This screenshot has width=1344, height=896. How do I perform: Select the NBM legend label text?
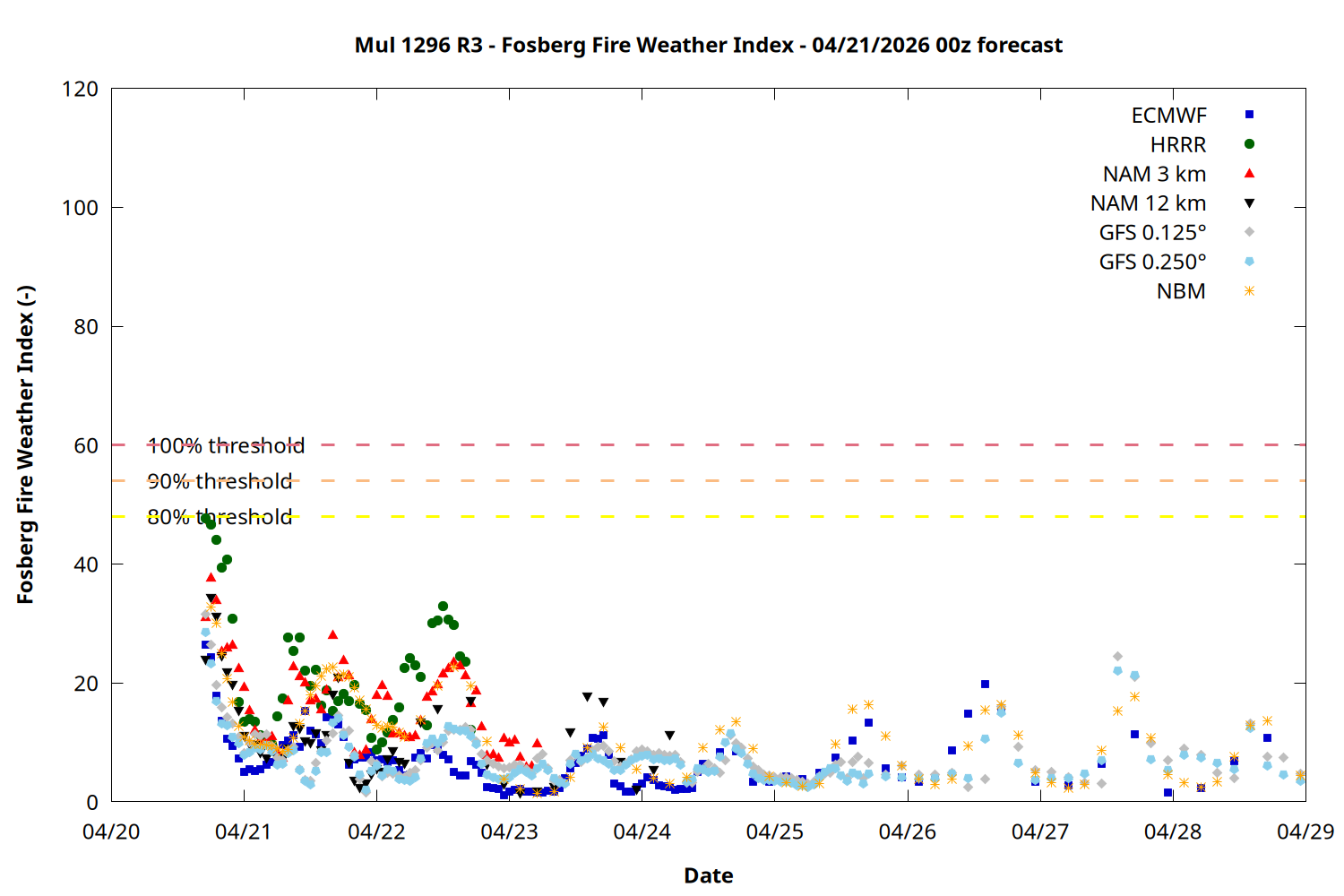pos(1181,292)
